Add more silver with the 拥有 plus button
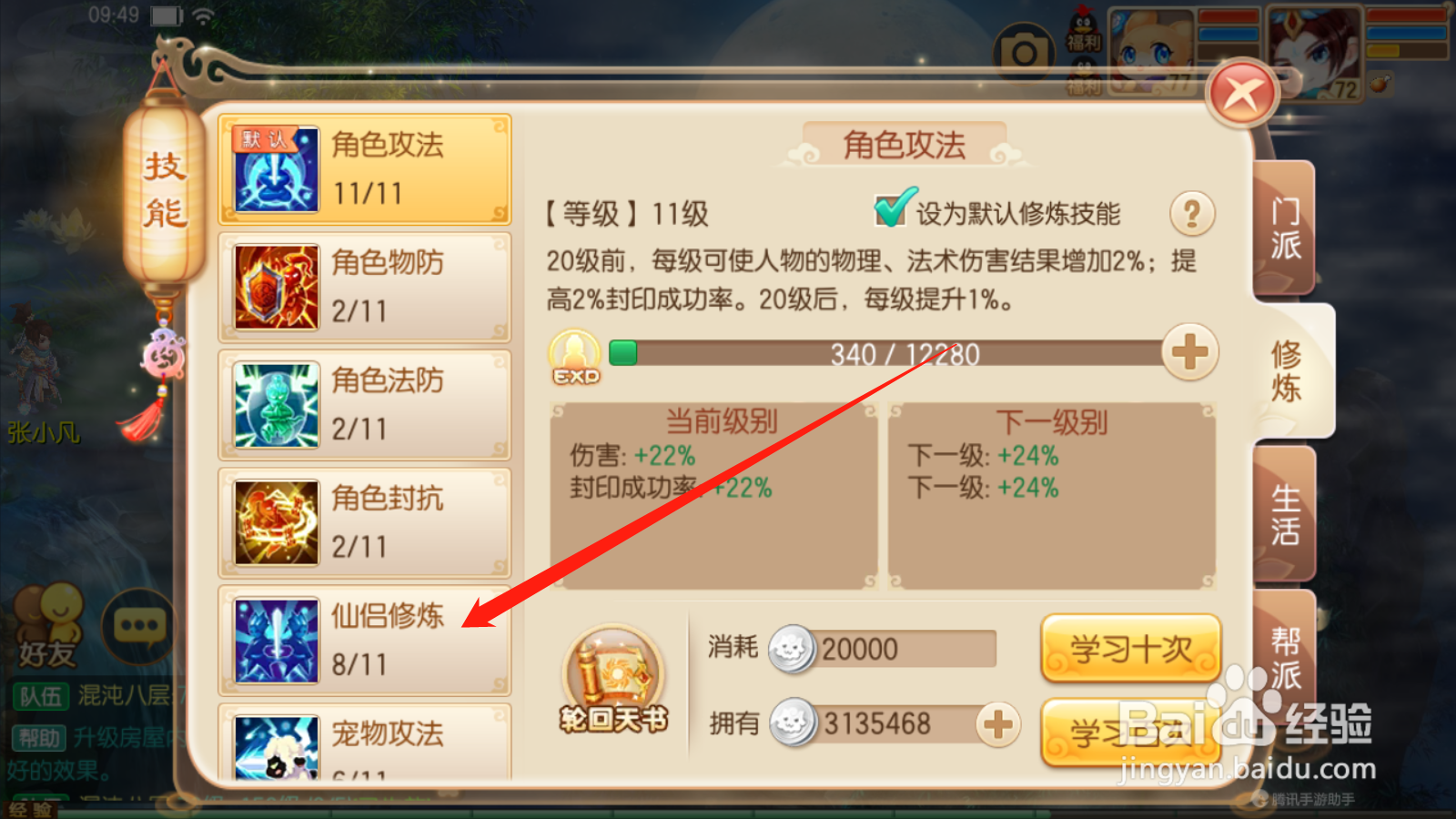Image resolution: width=1456 pixels, height=819 pixels. click(x=998, y=724)
